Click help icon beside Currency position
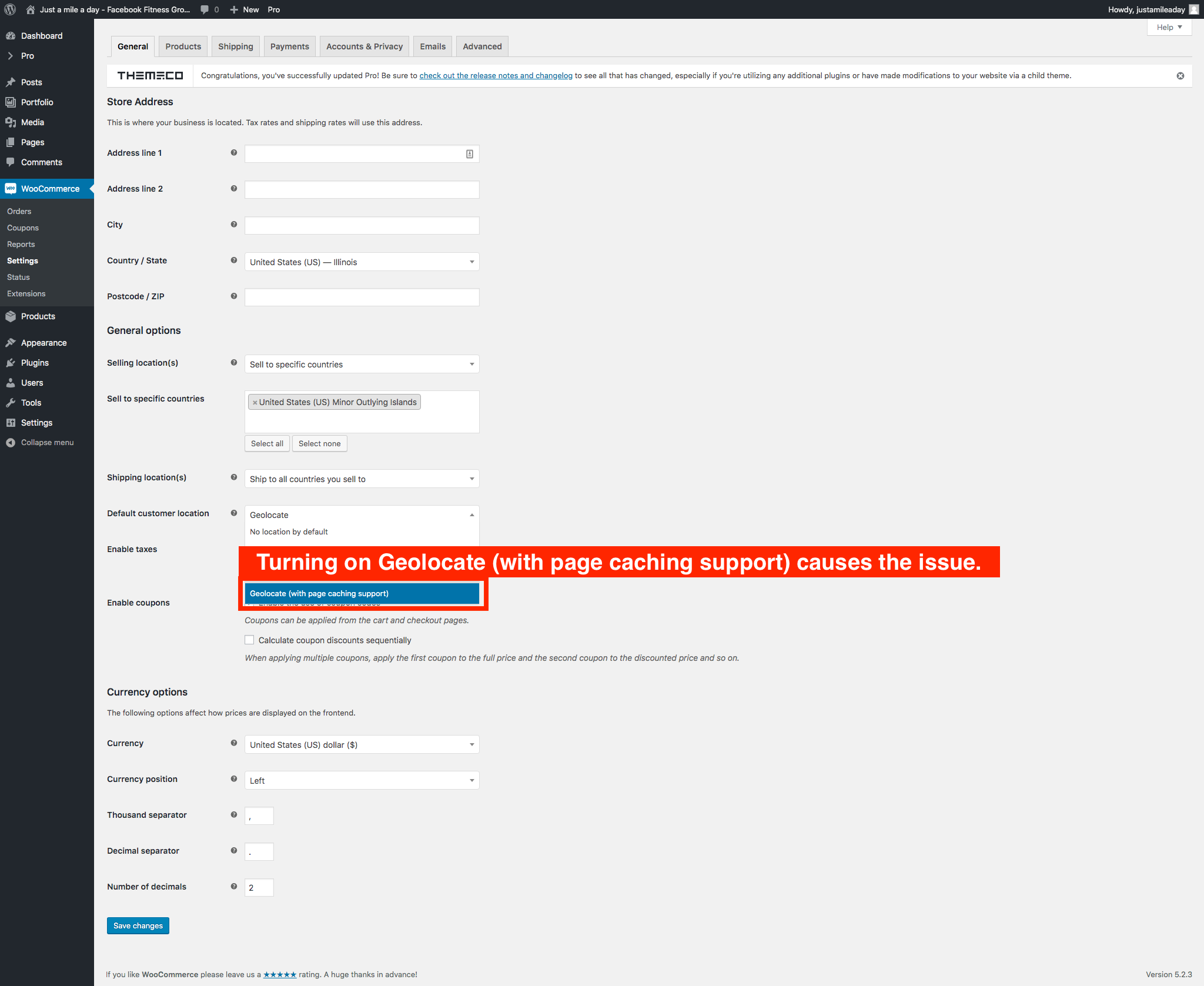Screen dimensions: 1204x986 (x=234, y=779)
